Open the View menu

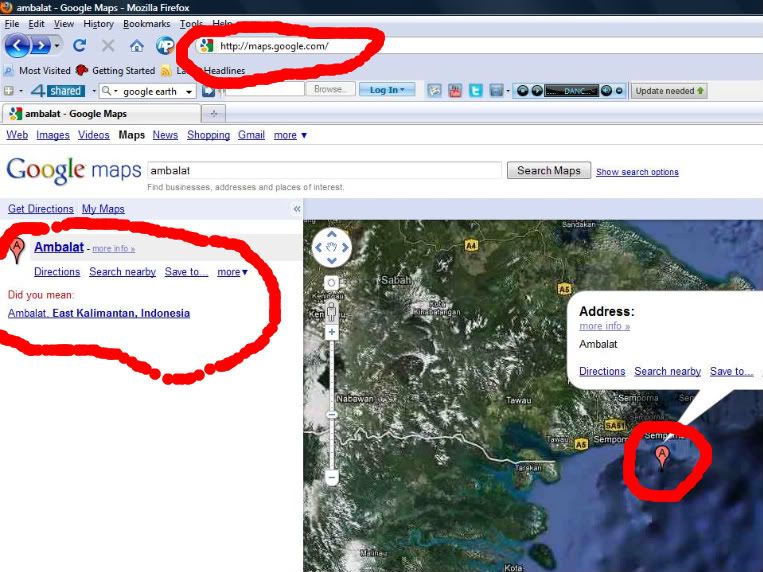point(64,24)
